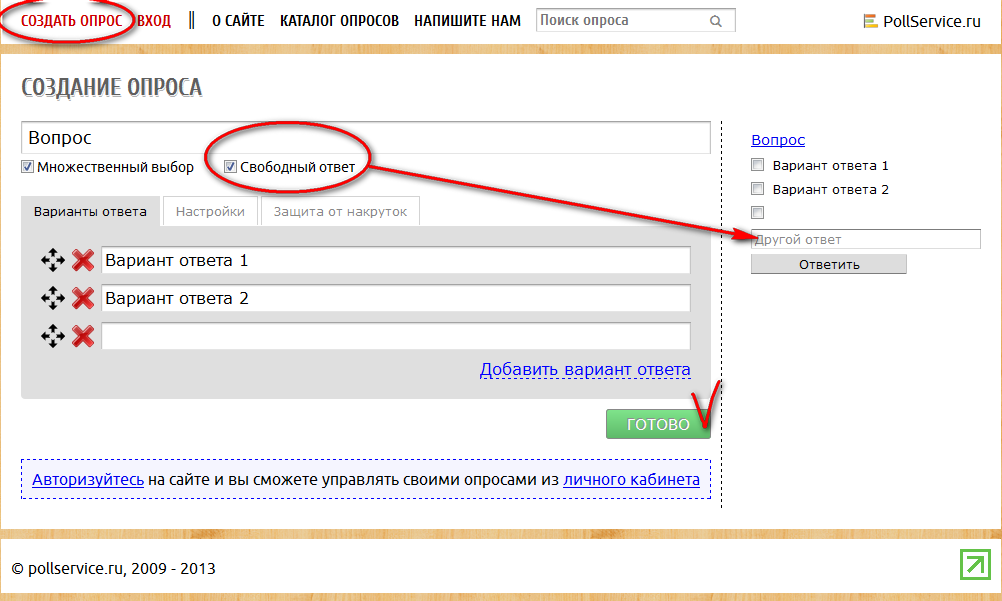
Task: Delete Вариант ответа 1 with red cross
Action: [x=83, y=260]
